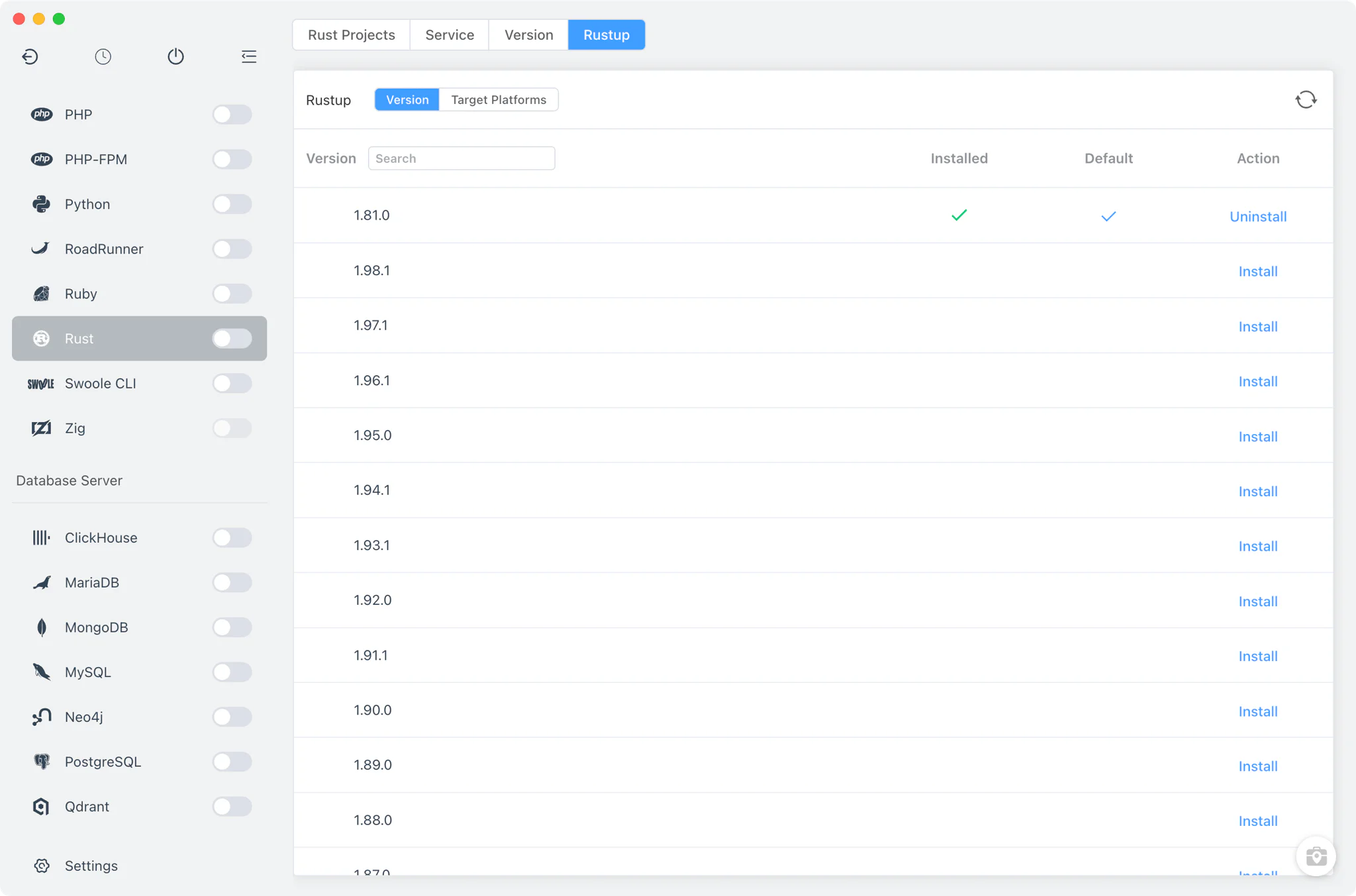Screen dimensions: 1356x896
Task: Enable the MariaDB switch
Action: [232, 582]
